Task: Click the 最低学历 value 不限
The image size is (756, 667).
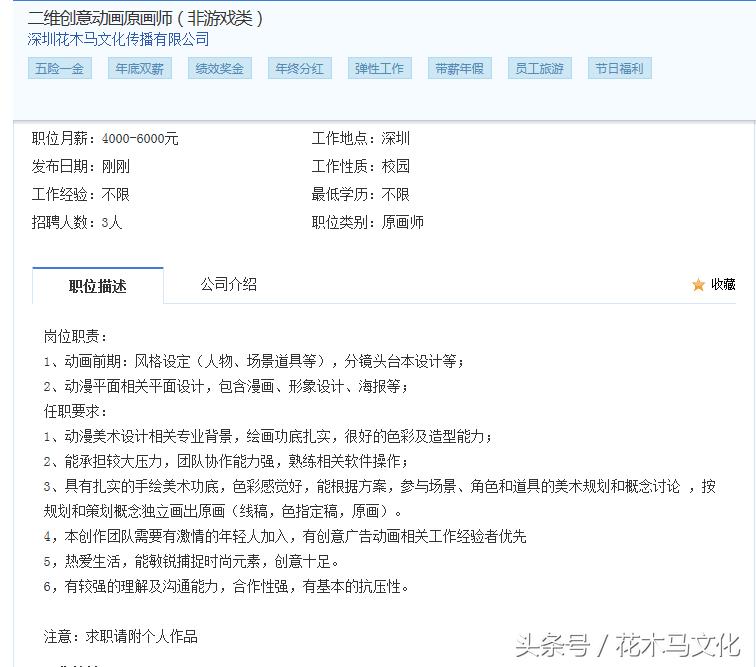Action: click(395, 194)
